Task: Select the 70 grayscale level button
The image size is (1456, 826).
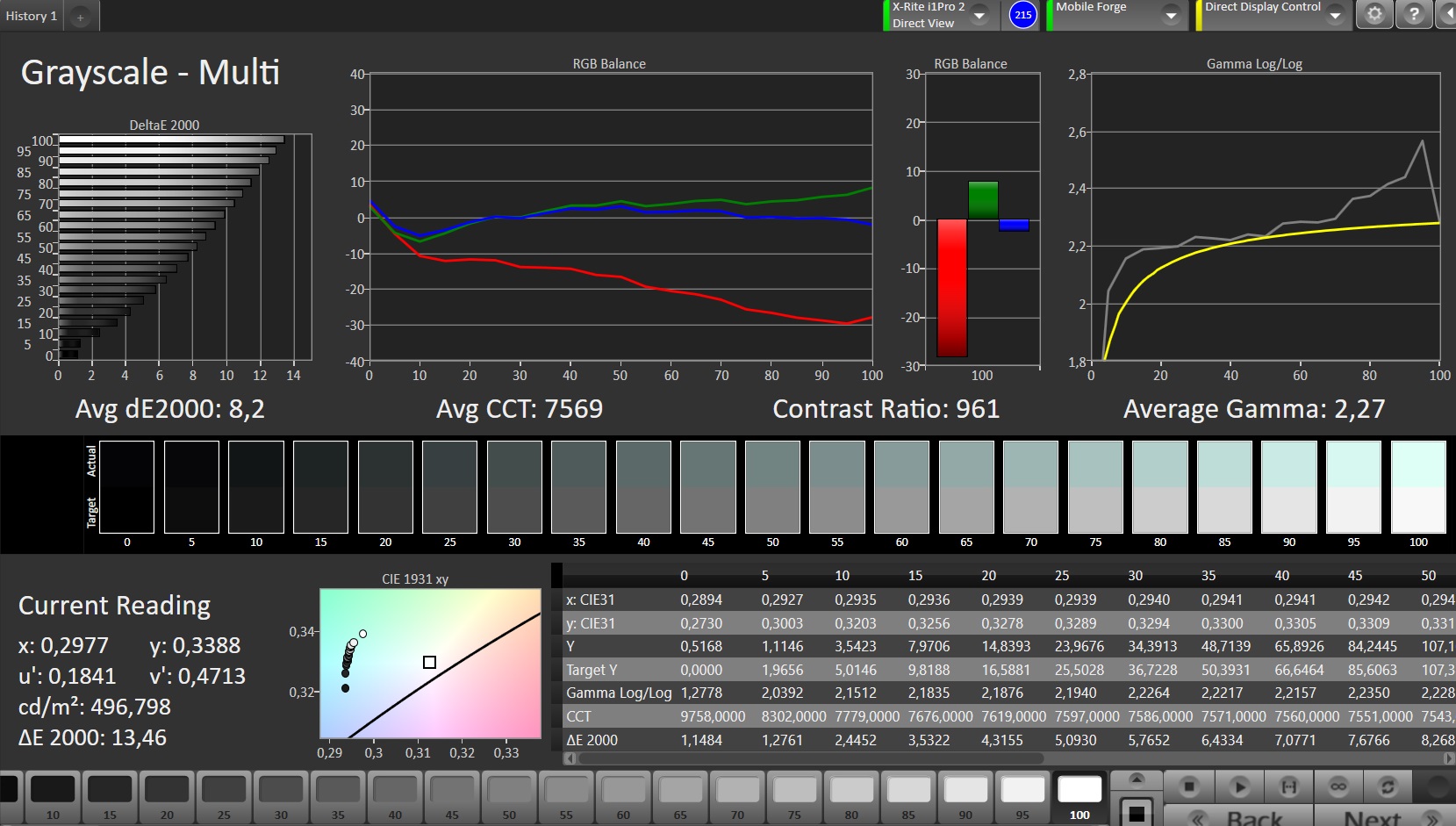Action: [737, 797]
